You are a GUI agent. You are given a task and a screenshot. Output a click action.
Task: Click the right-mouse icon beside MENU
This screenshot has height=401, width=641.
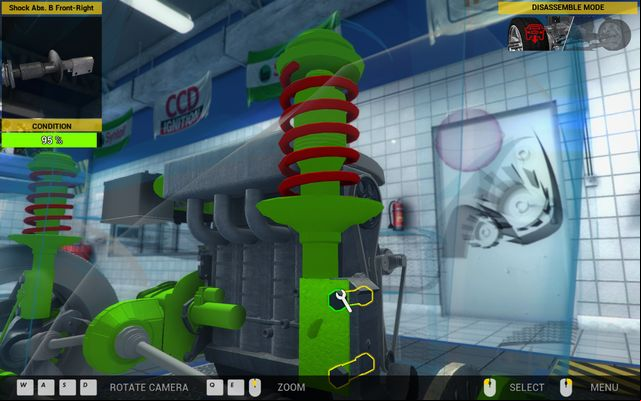(566, 387)
